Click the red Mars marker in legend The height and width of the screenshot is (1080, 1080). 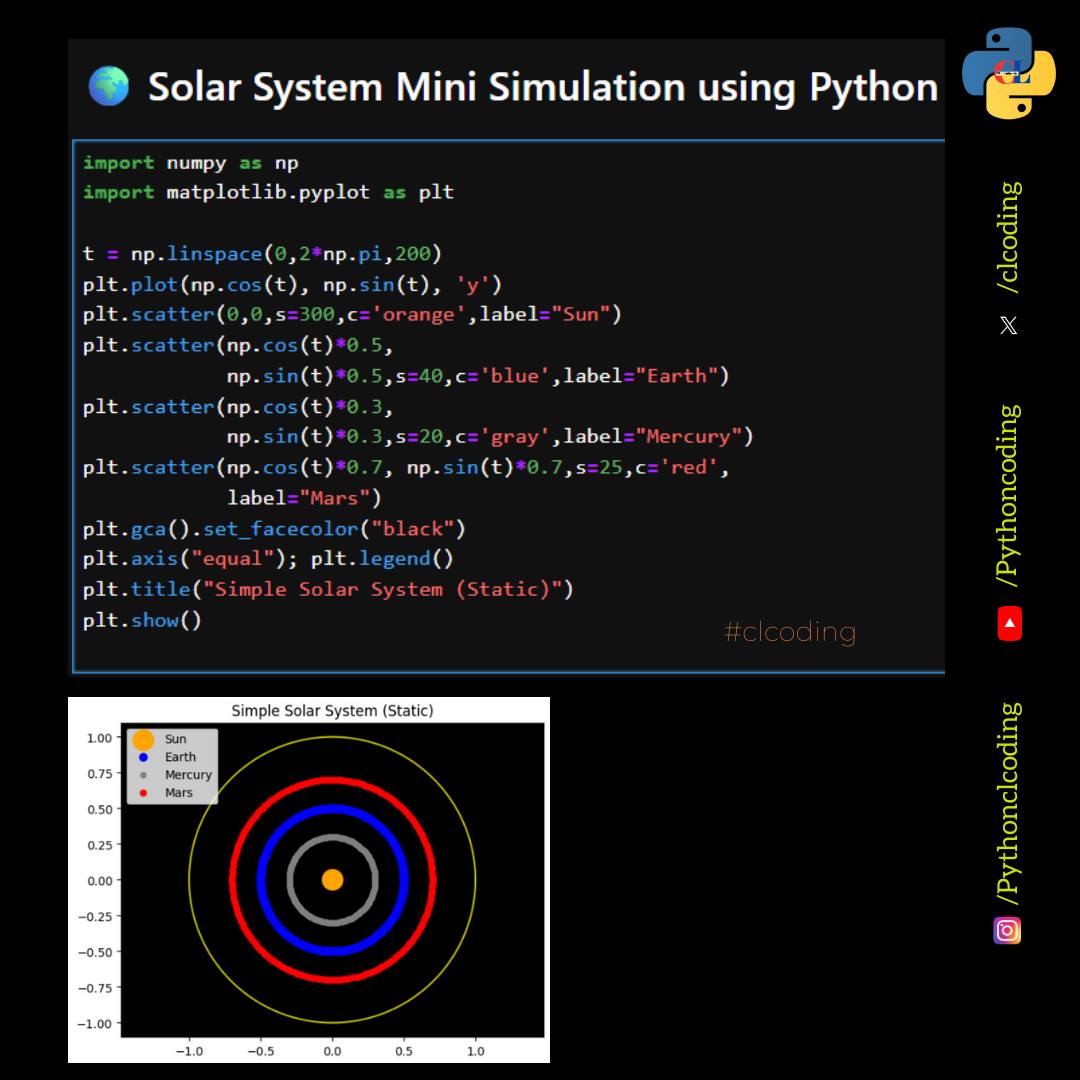pos(143,793)
